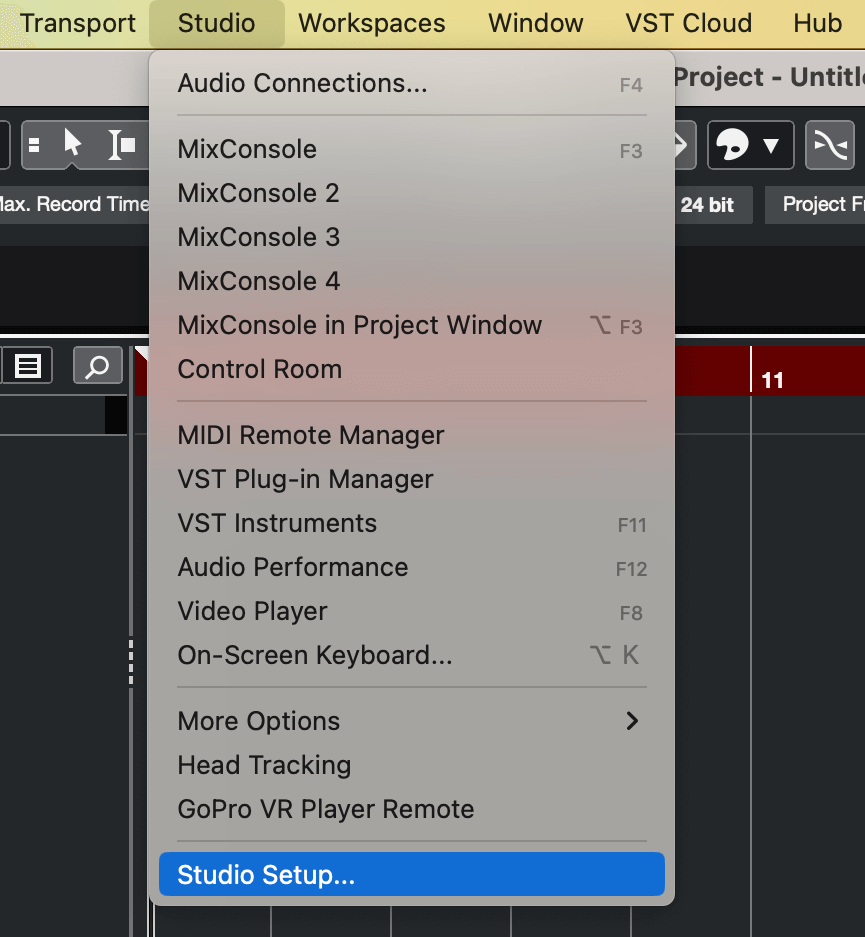Click the Find Tracks magnifier icon
This screenshot has height=937, width=865.
[x=97, y=365]
